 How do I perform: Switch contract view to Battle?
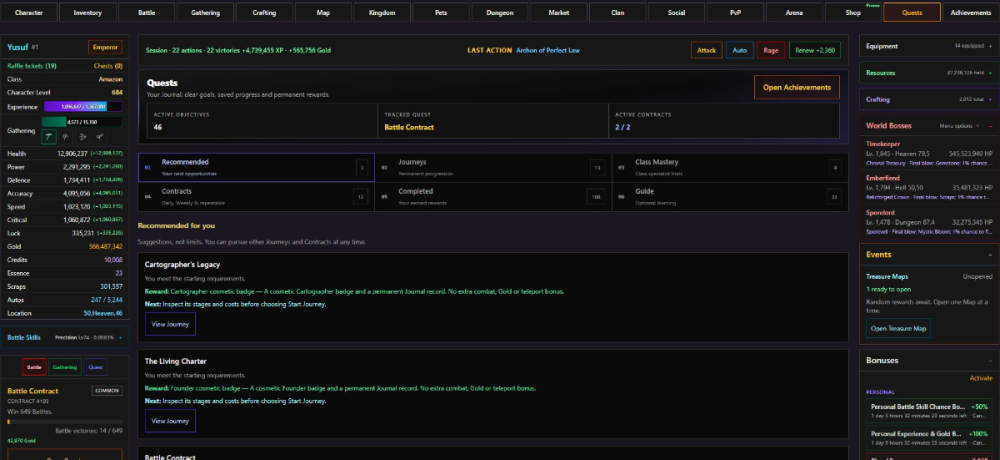tap(34, 367)
